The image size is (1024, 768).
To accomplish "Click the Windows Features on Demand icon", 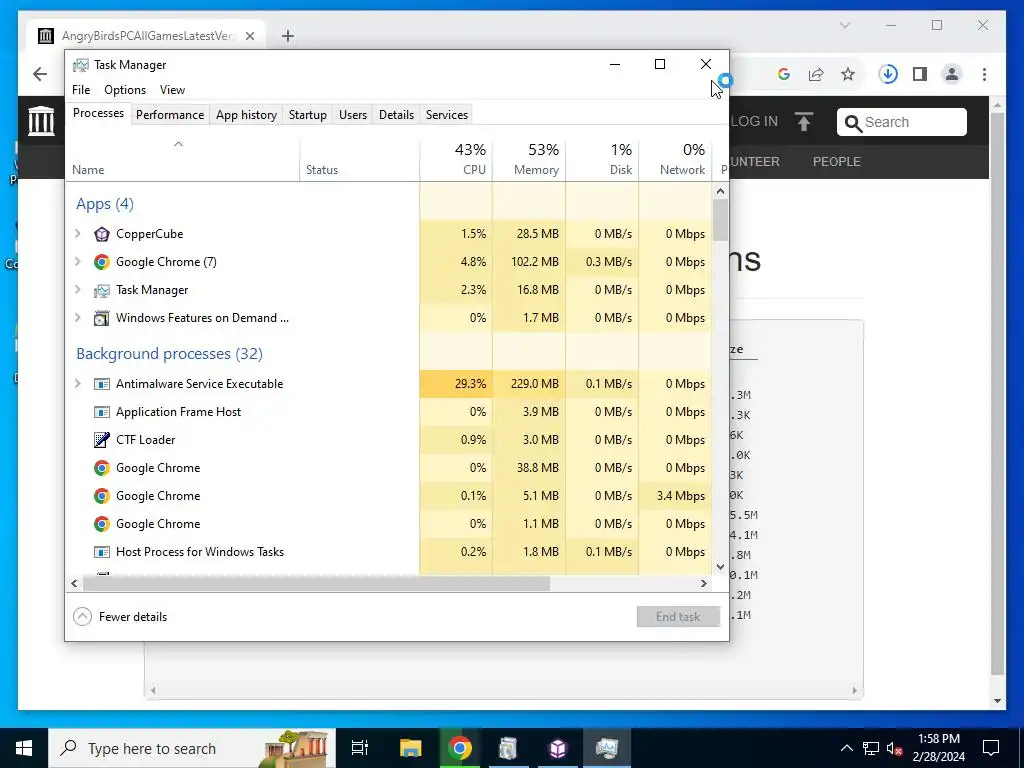I will tap(101, 318).
